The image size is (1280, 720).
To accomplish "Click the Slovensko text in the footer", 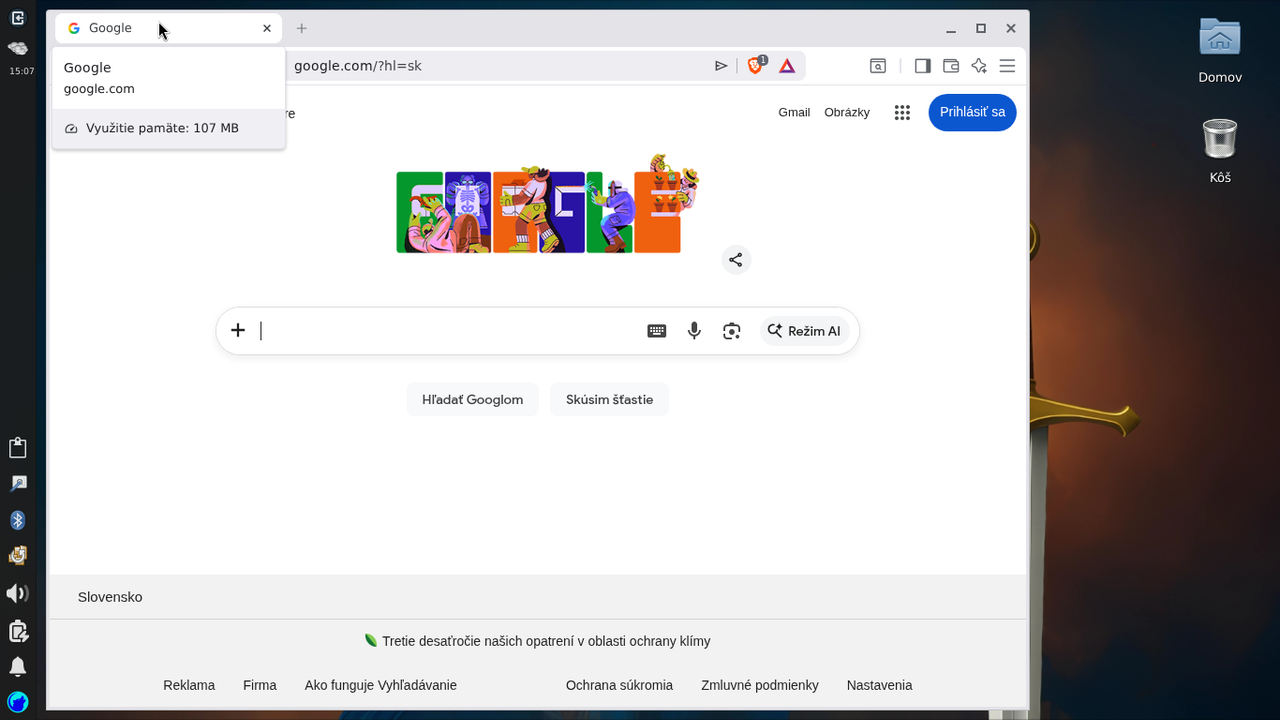I will (x=110, y=597).
